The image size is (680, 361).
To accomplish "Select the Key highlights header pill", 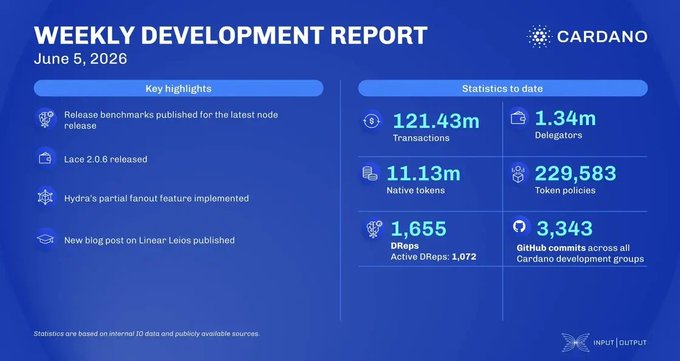I will (x=178, y=89).
